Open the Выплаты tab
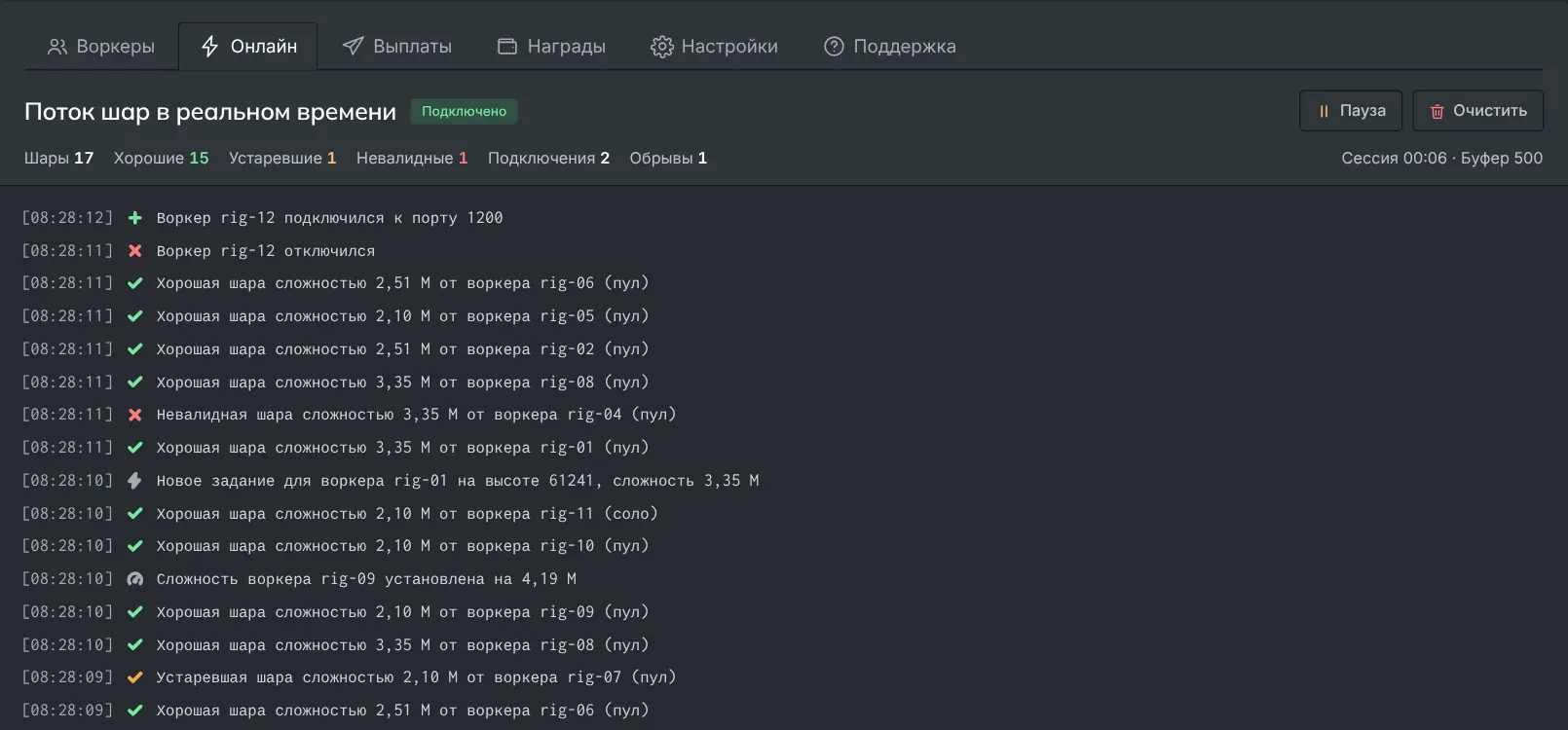This screenshot has height=730, width=1568. (397, 47)
